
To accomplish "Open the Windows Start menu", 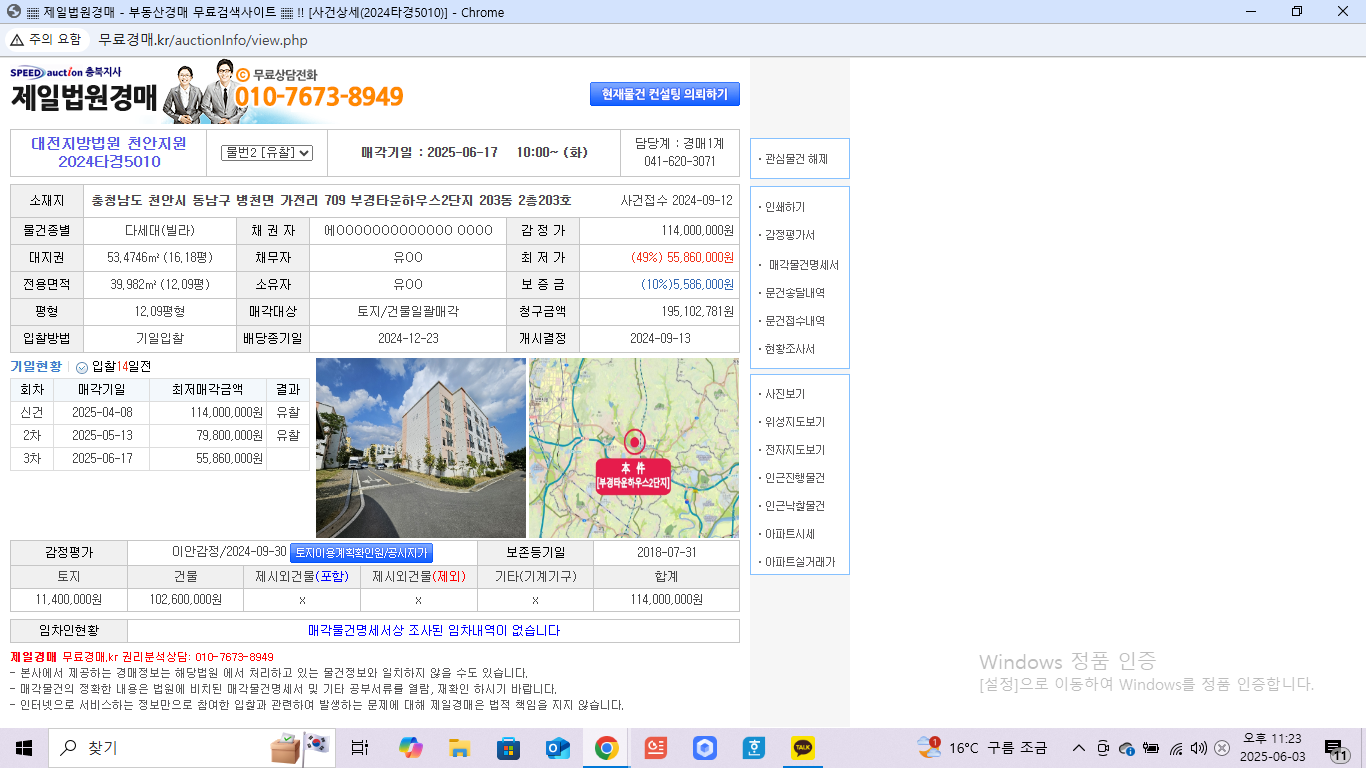I will [x=24, y=747].
